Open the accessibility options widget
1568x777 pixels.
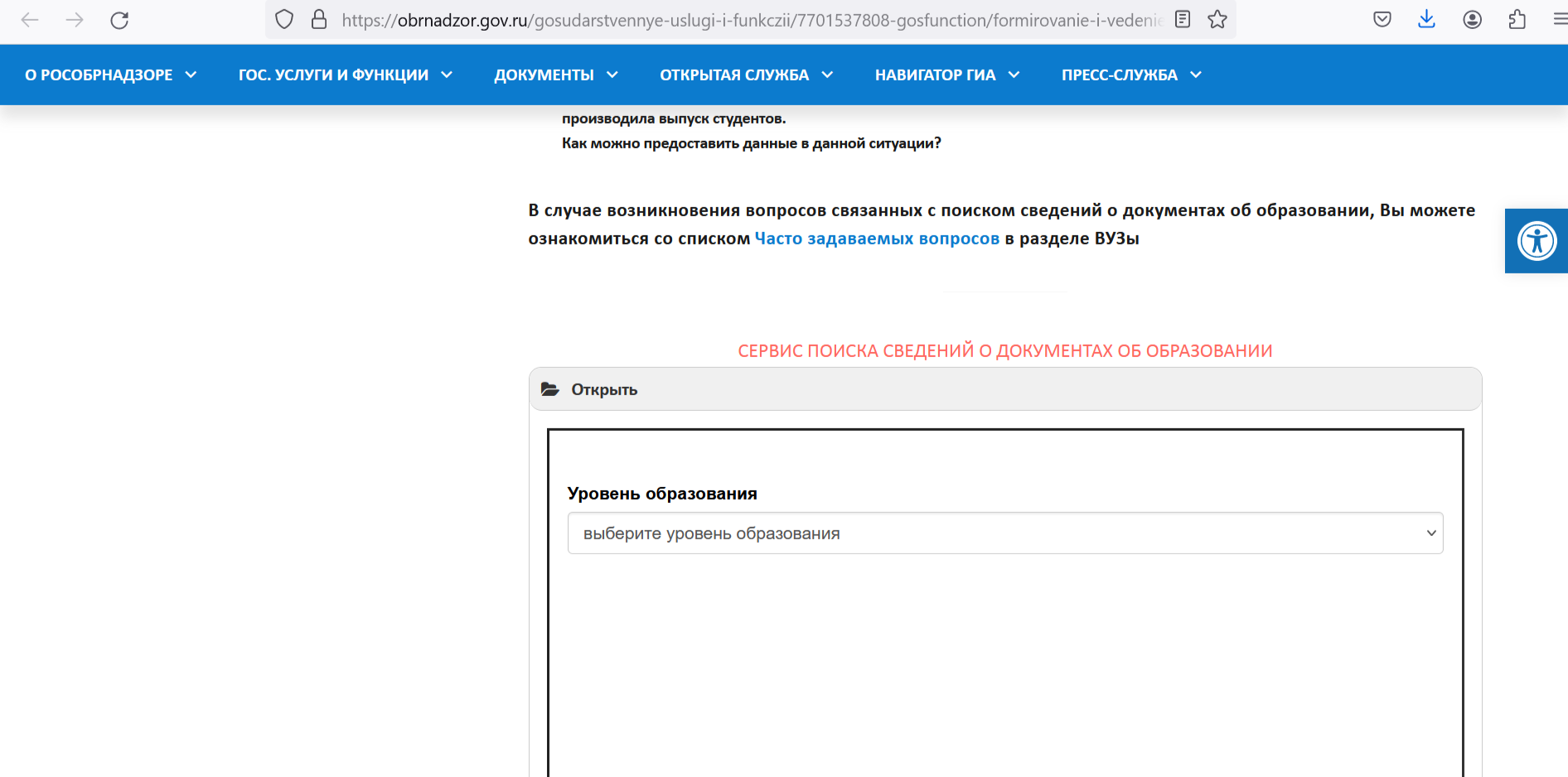point(1537,241)
